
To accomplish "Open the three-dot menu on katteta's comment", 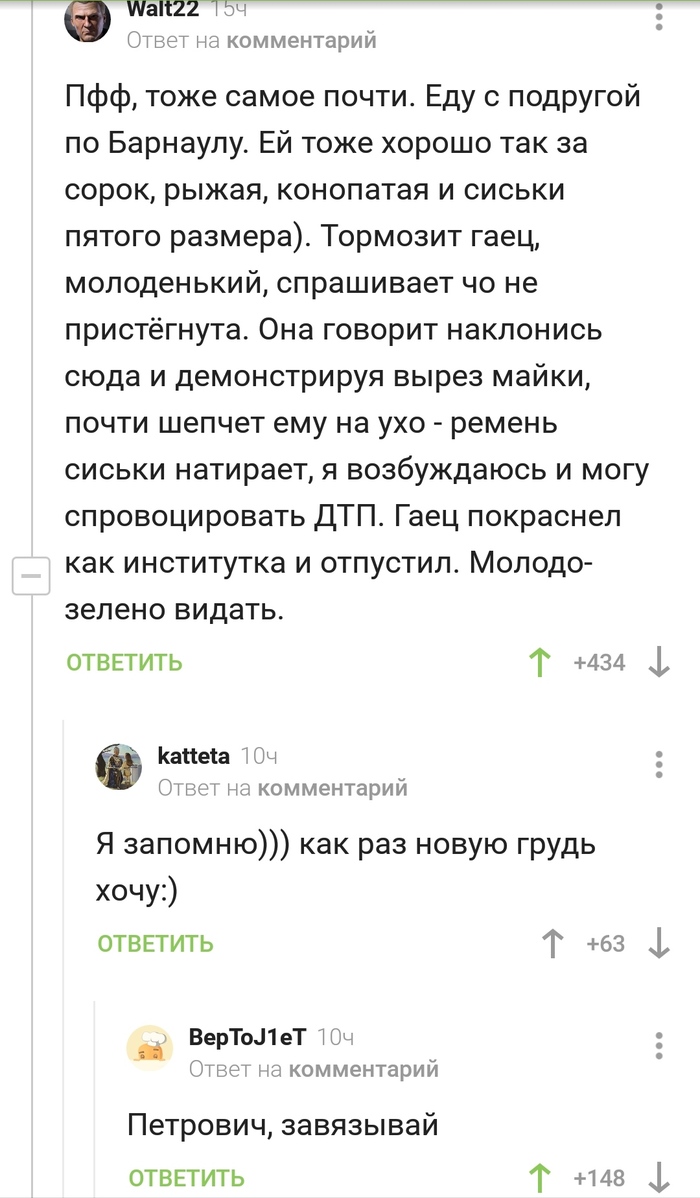I will [657, 762].
